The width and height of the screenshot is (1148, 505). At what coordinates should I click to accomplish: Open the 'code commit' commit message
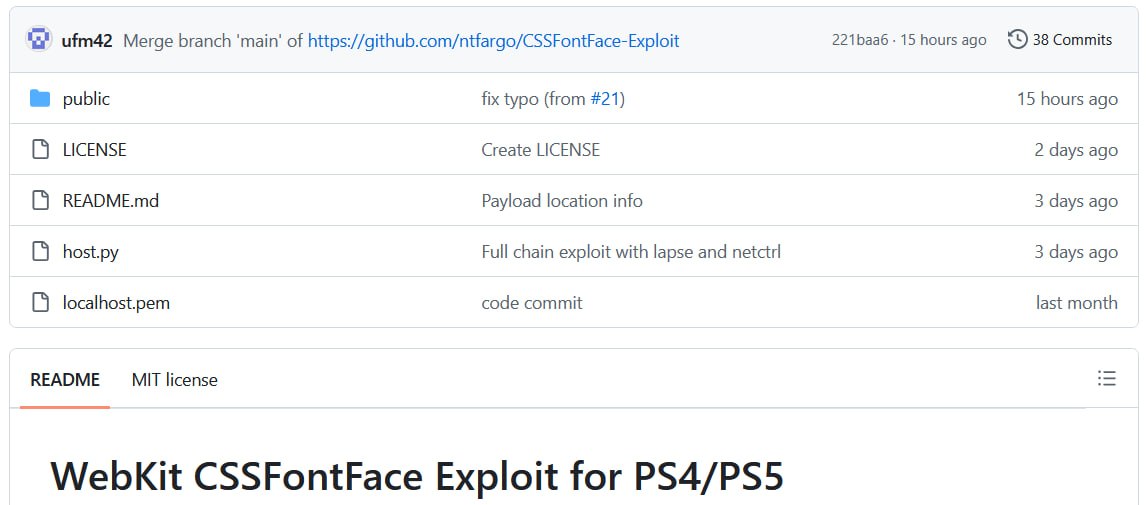532,303
